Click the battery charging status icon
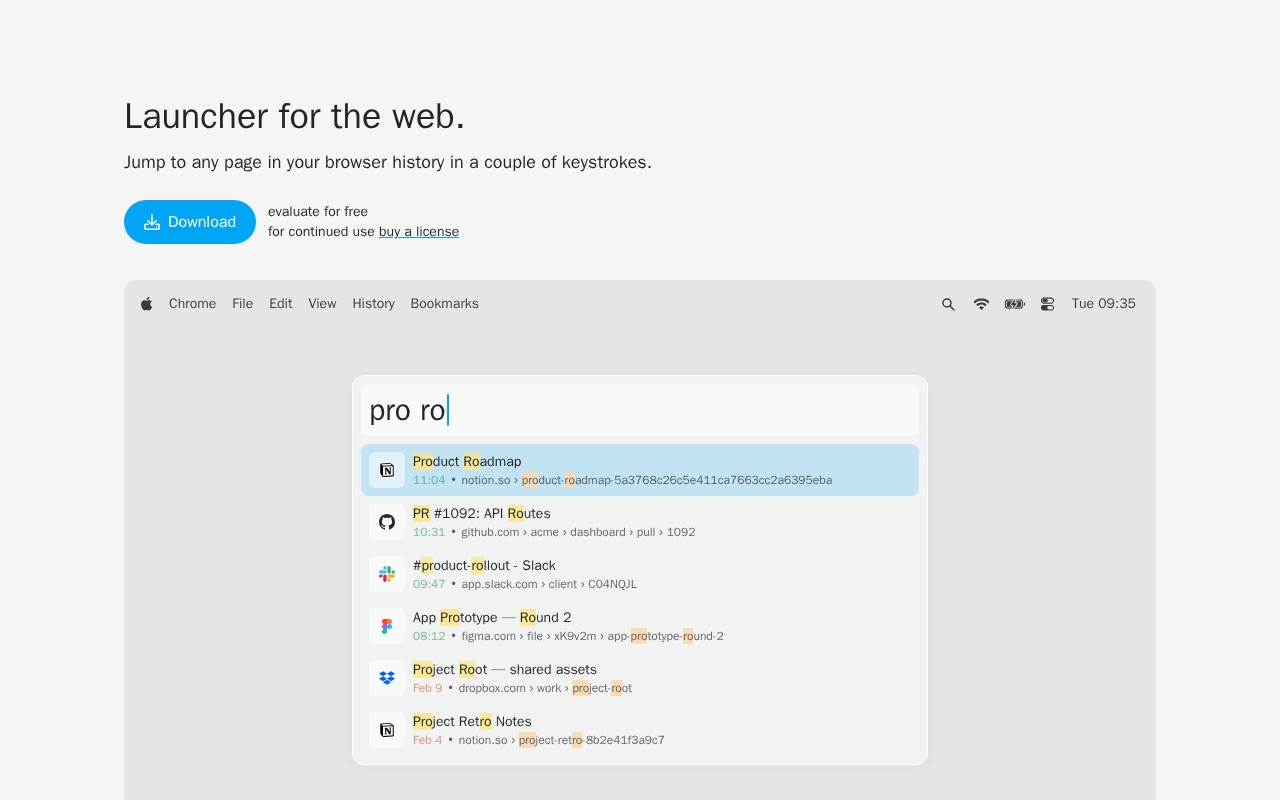Viewport: 1280px width, 800px height. pos(1015,304)
